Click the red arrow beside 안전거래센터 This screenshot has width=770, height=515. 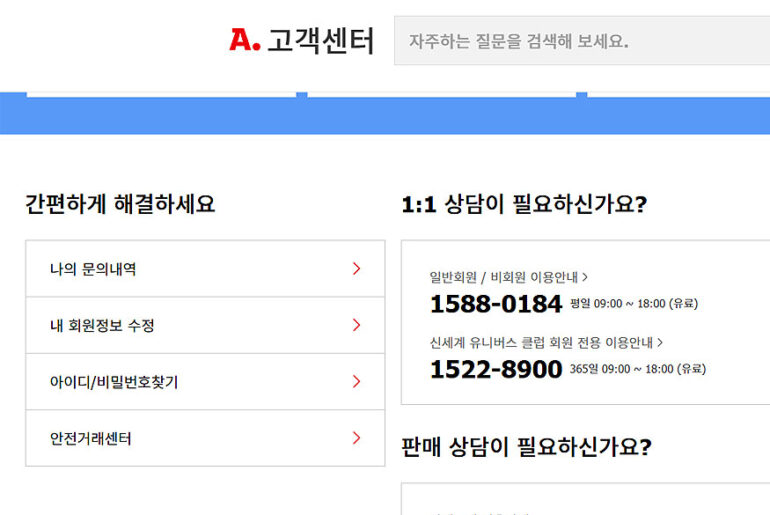coord(356,438)
